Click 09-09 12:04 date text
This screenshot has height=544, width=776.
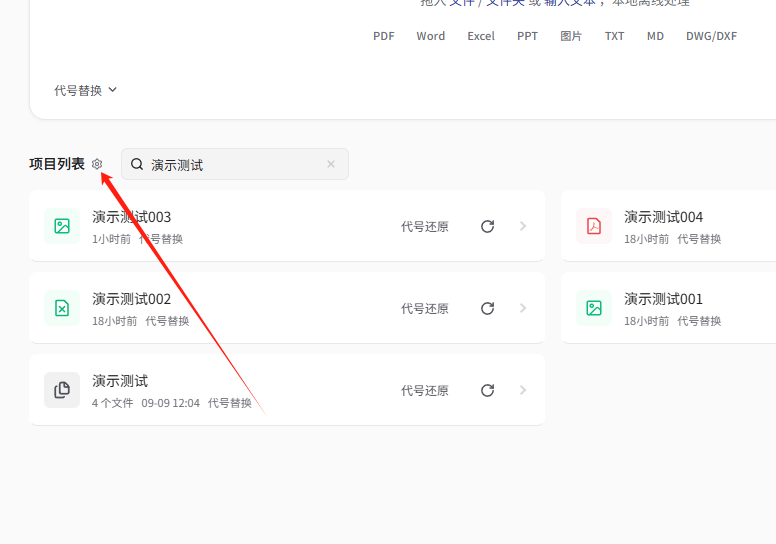tap(171, 403)
